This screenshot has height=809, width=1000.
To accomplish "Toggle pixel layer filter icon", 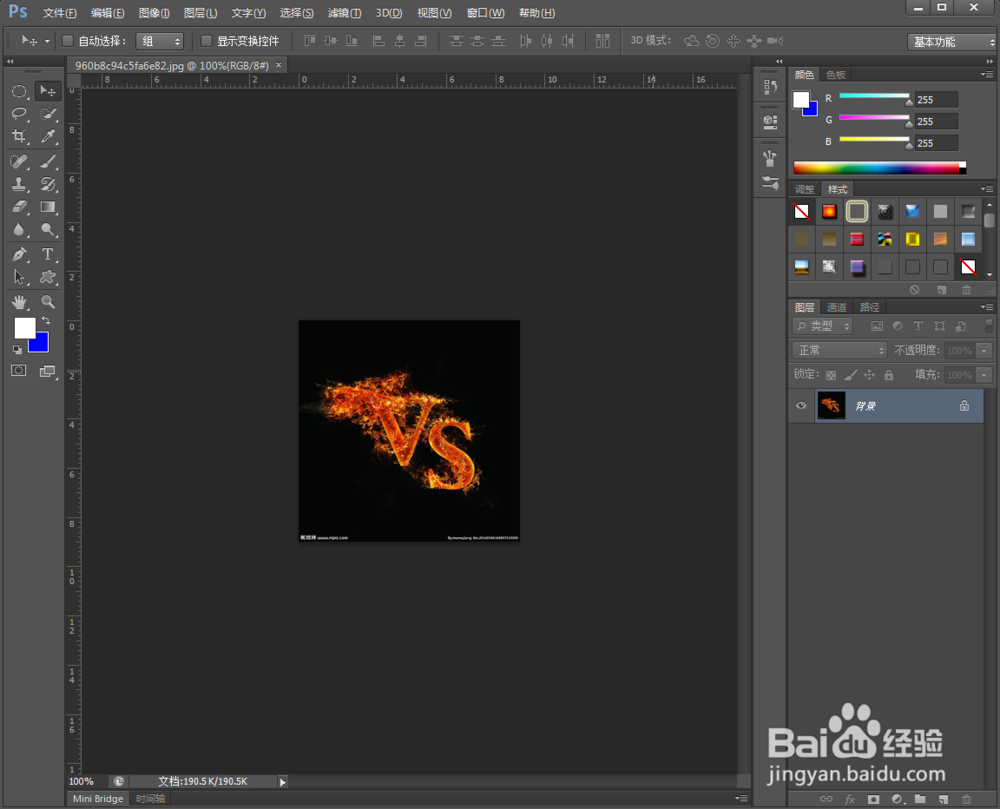I will click(877, 326).
